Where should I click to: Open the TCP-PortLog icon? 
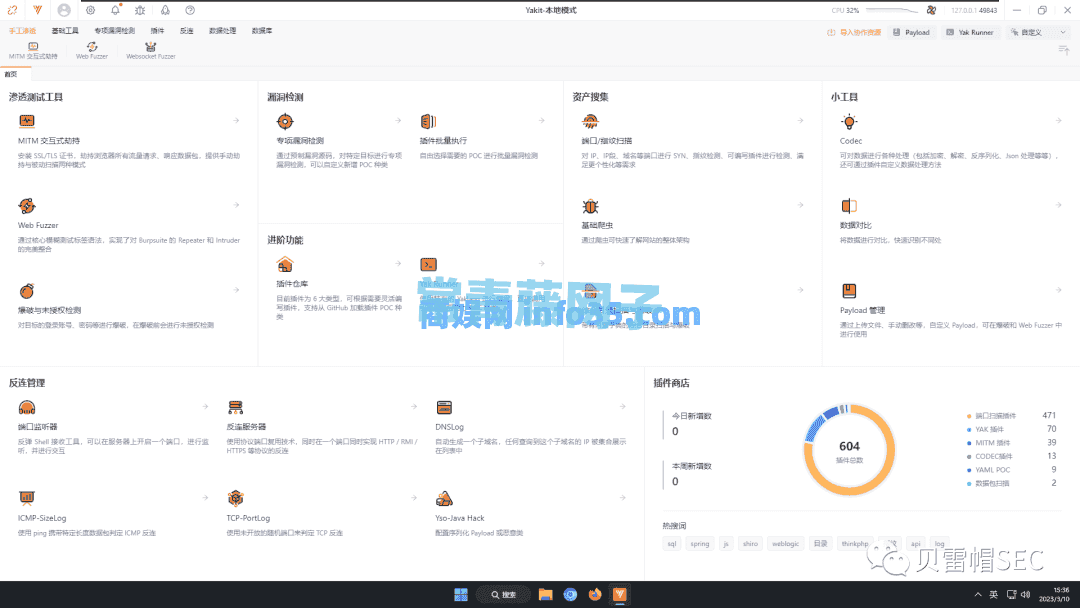click(236, 498)
